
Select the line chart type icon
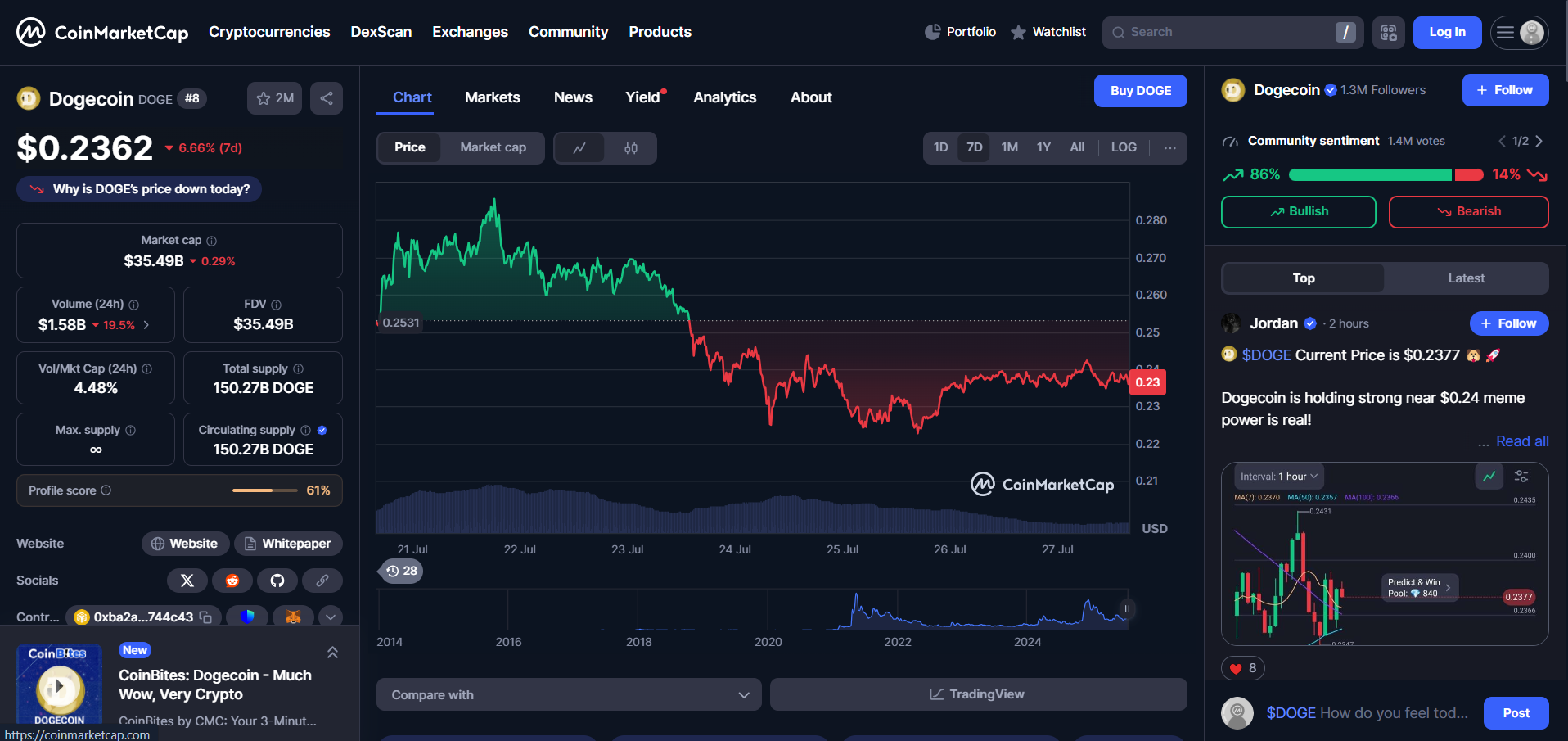[x=579, y=148]
